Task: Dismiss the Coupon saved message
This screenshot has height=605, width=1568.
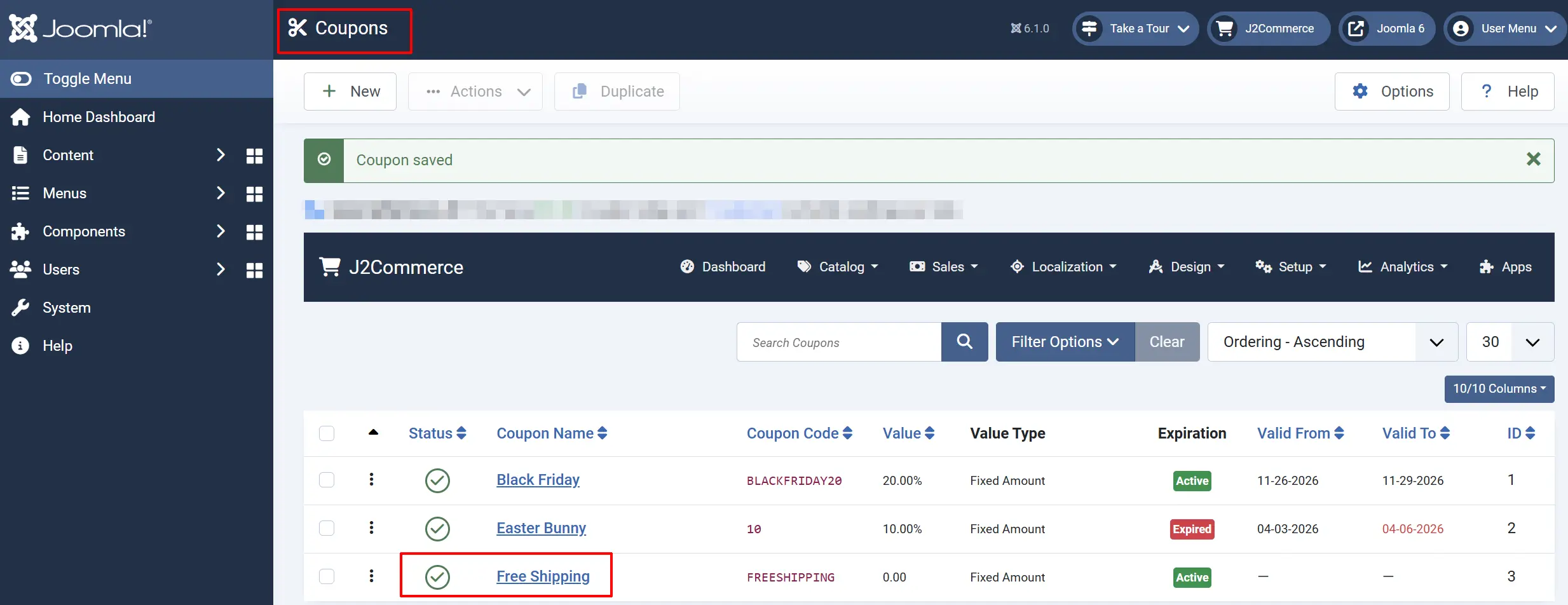Action: pyautogui.click(x=1534, y=160)
